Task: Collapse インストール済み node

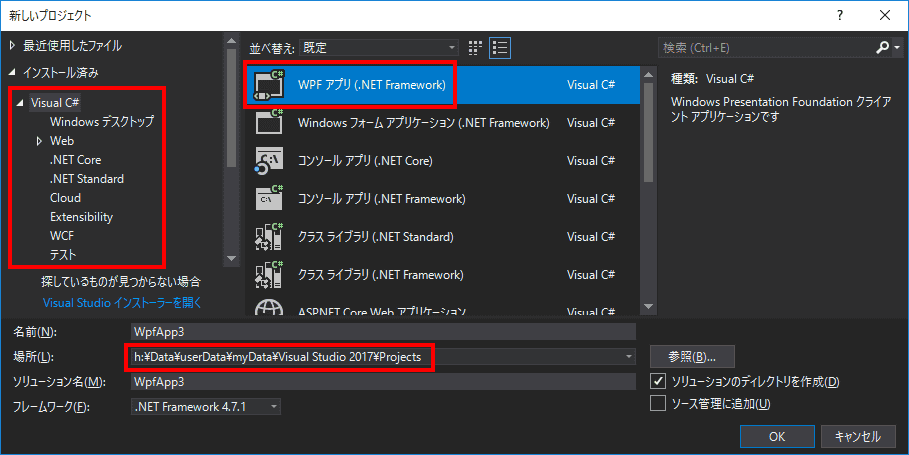Action: tap(12, 72)
